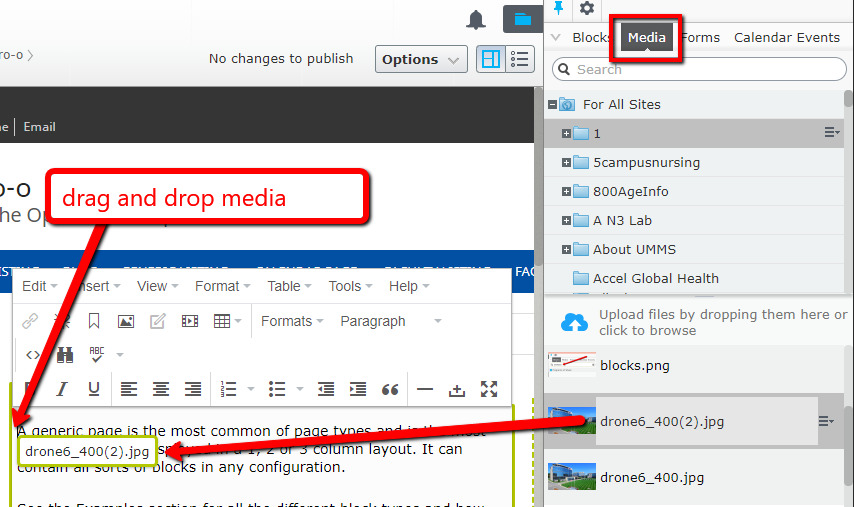Screen dimensions: 854x507
Task: Open the Table menu in editor
Action: tap(289, 286)
